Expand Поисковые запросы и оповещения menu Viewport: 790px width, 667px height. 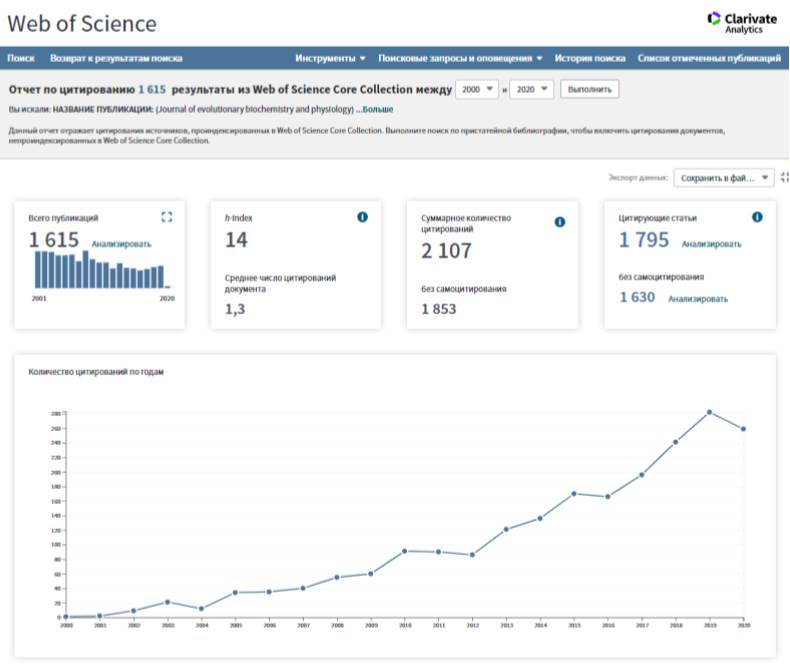click(460, 58)
